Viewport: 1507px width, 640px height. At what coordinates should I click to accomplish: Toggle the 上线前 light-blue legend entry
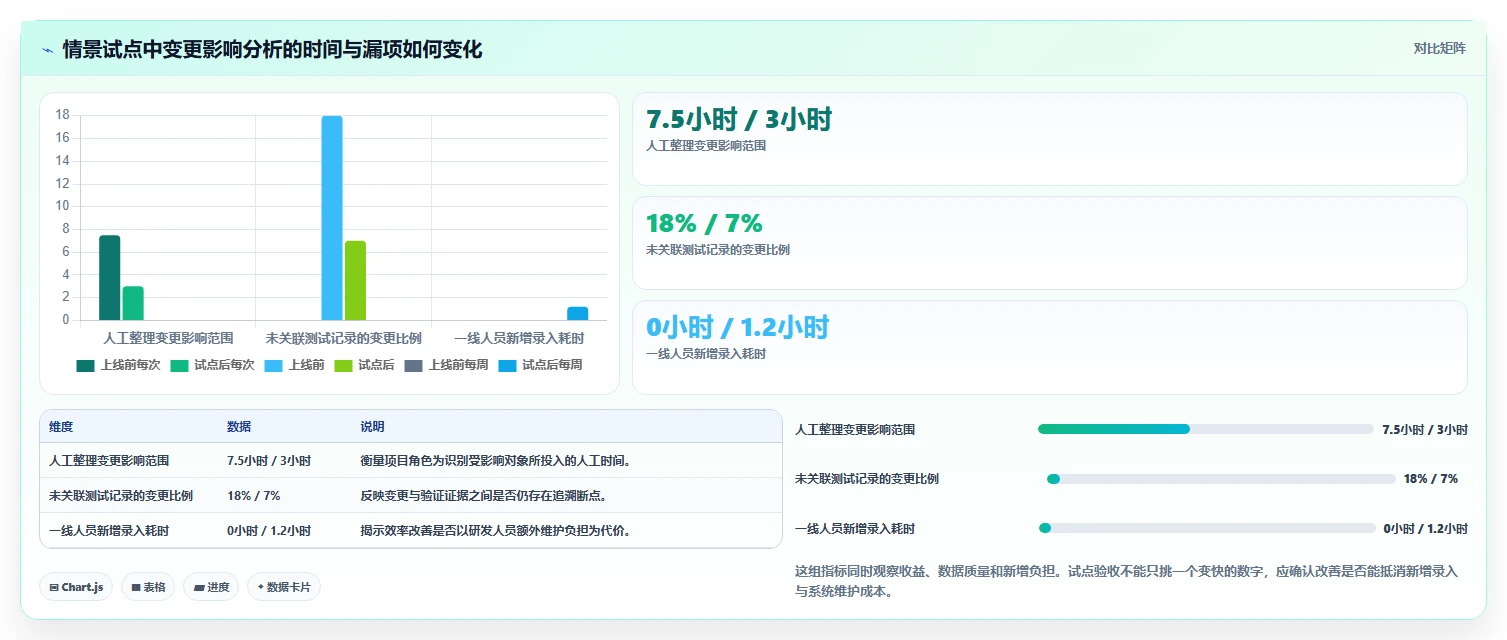(x=294, y=365)
